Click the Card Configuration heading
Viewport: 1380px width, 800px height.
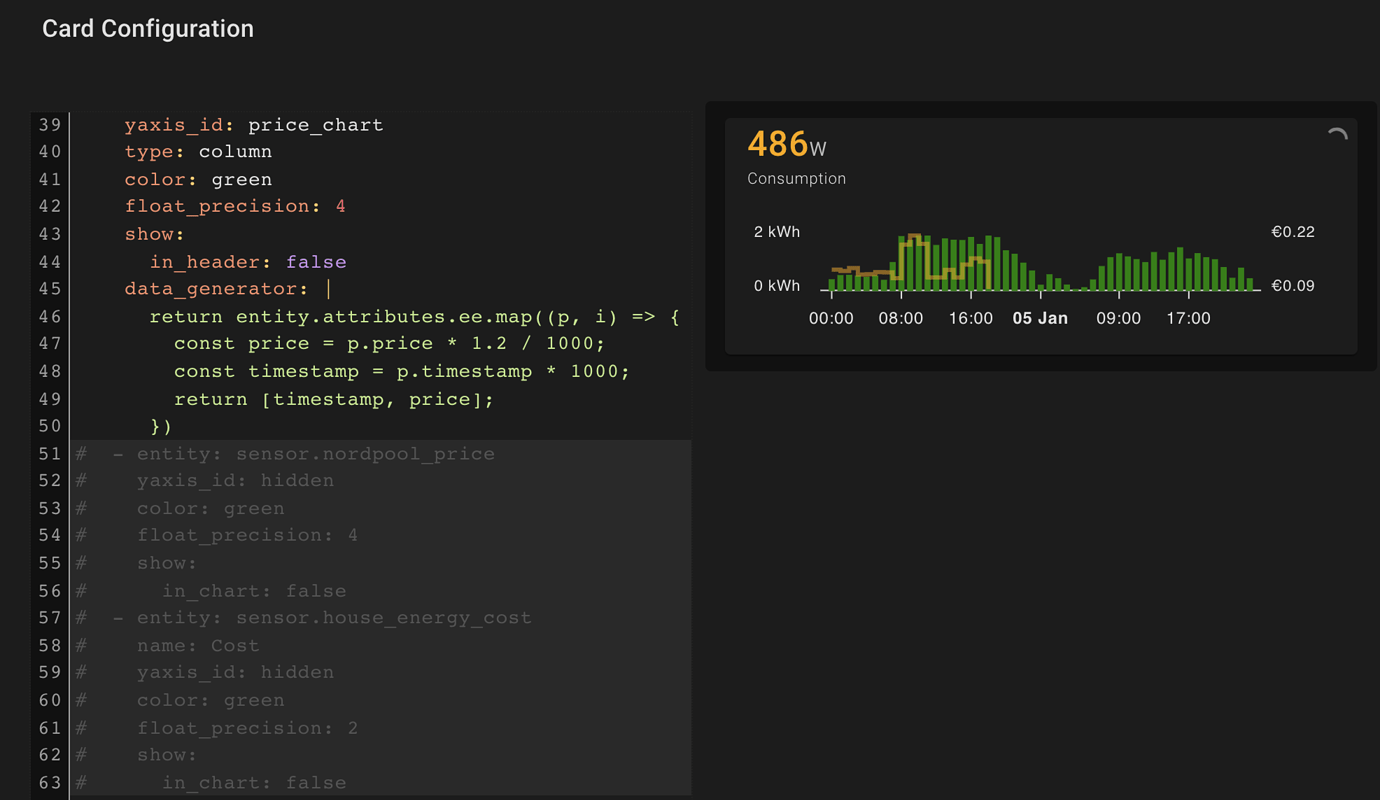click(147, 28)
